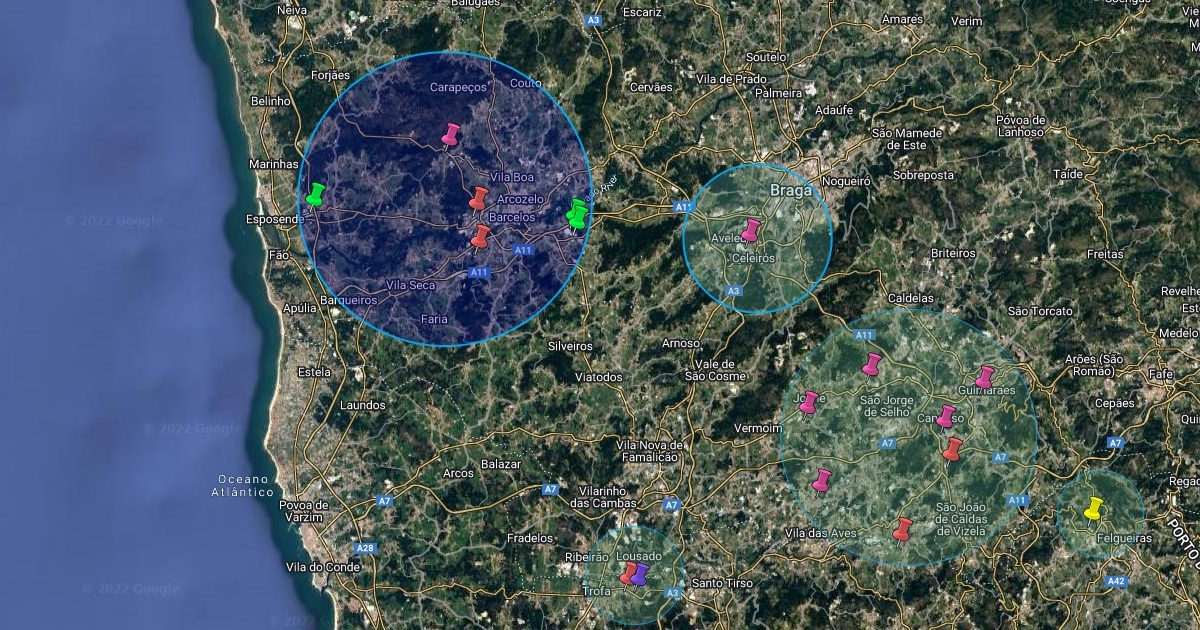The height and width of the screenshot is (630, 1200).
Task: Select the pink pin above São Jorge de Selho
Action: pos(872,365)
